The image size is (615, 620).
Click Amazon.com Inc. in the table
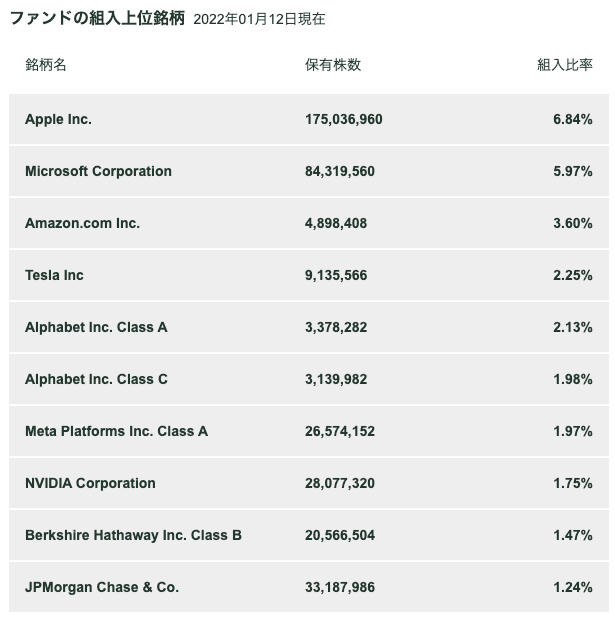coord(82,223)
